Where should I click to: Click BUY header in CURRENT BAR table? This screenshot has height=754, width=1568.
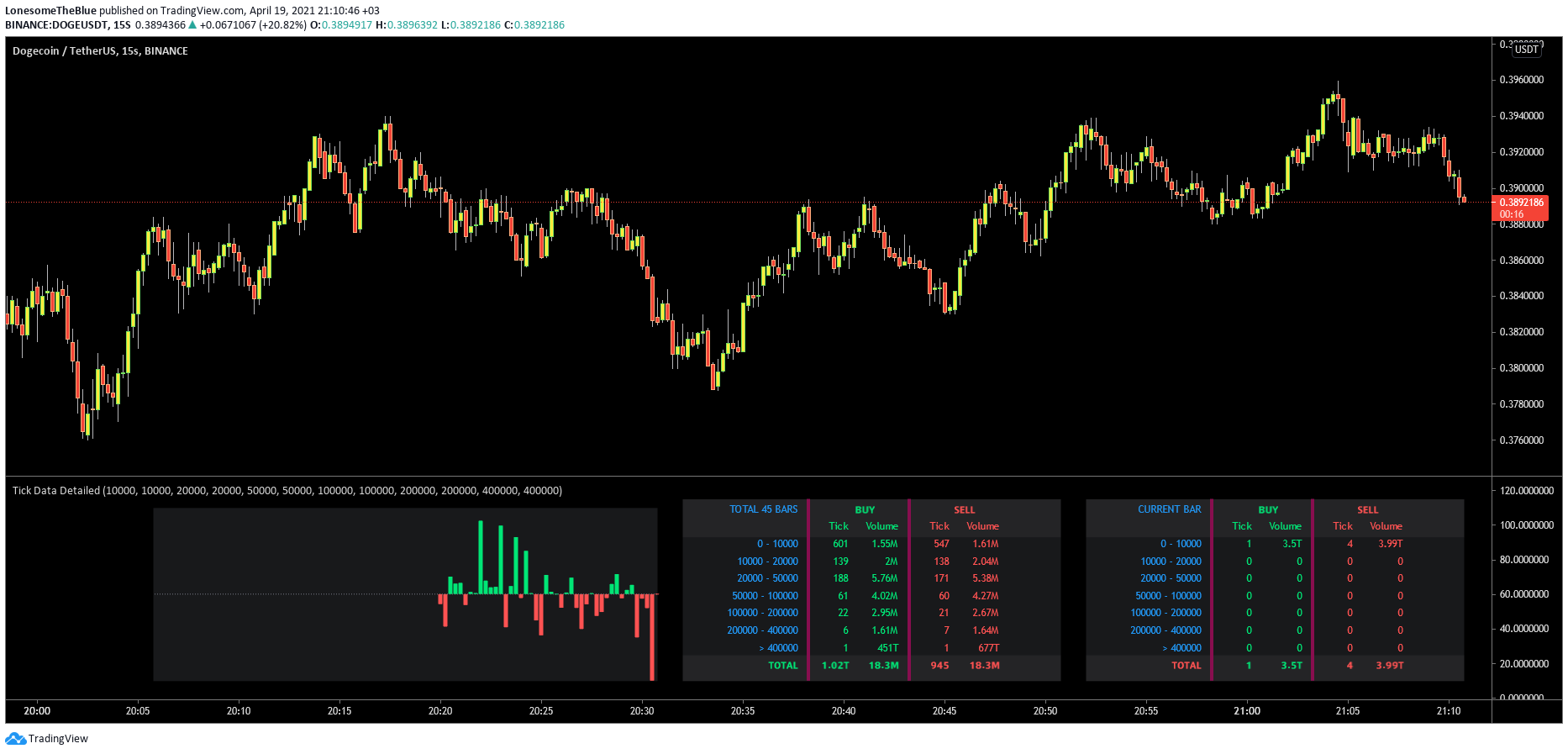pos(1268,510)
